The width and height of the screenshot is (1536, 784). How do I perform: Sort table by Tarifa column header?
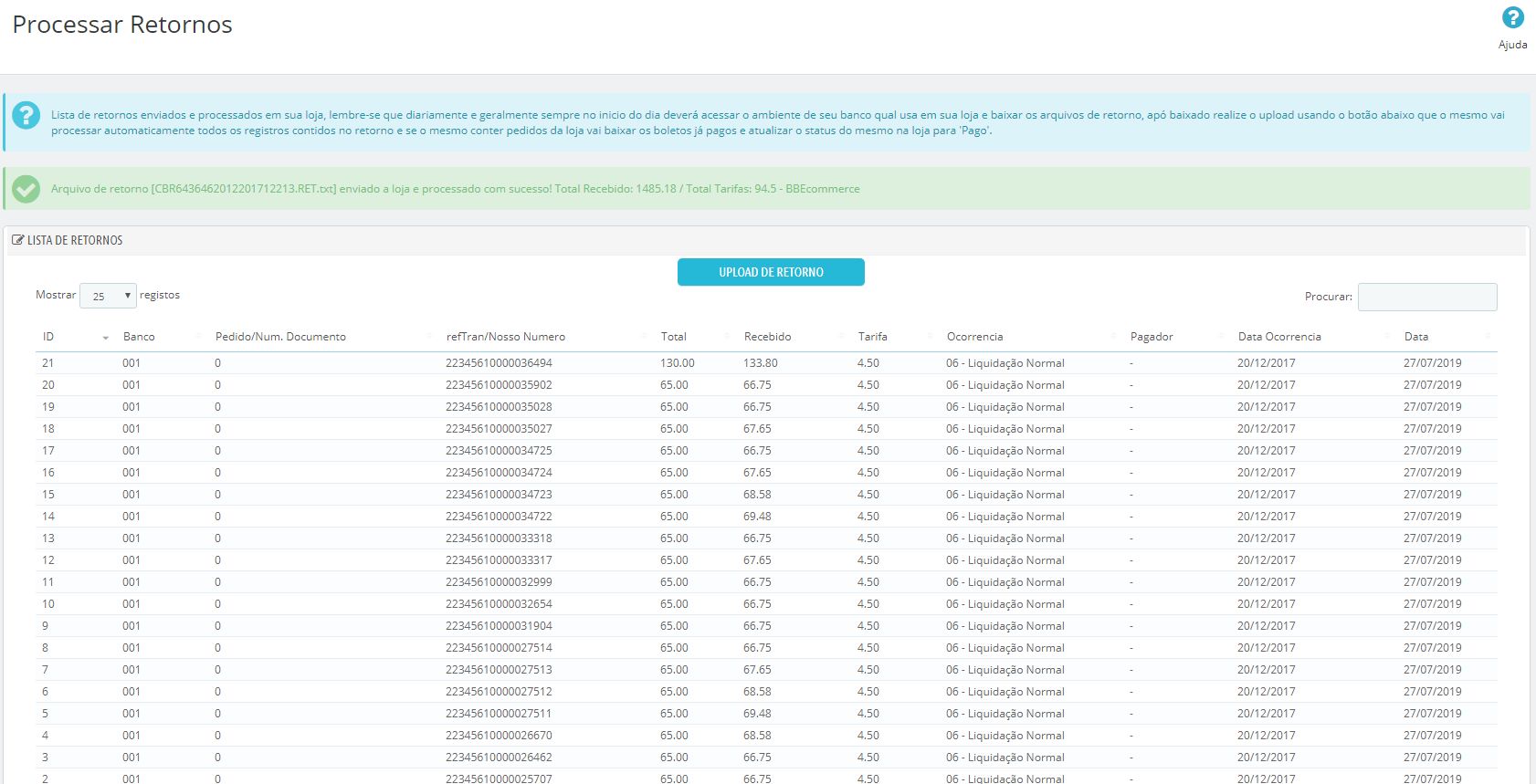(872, 337)
